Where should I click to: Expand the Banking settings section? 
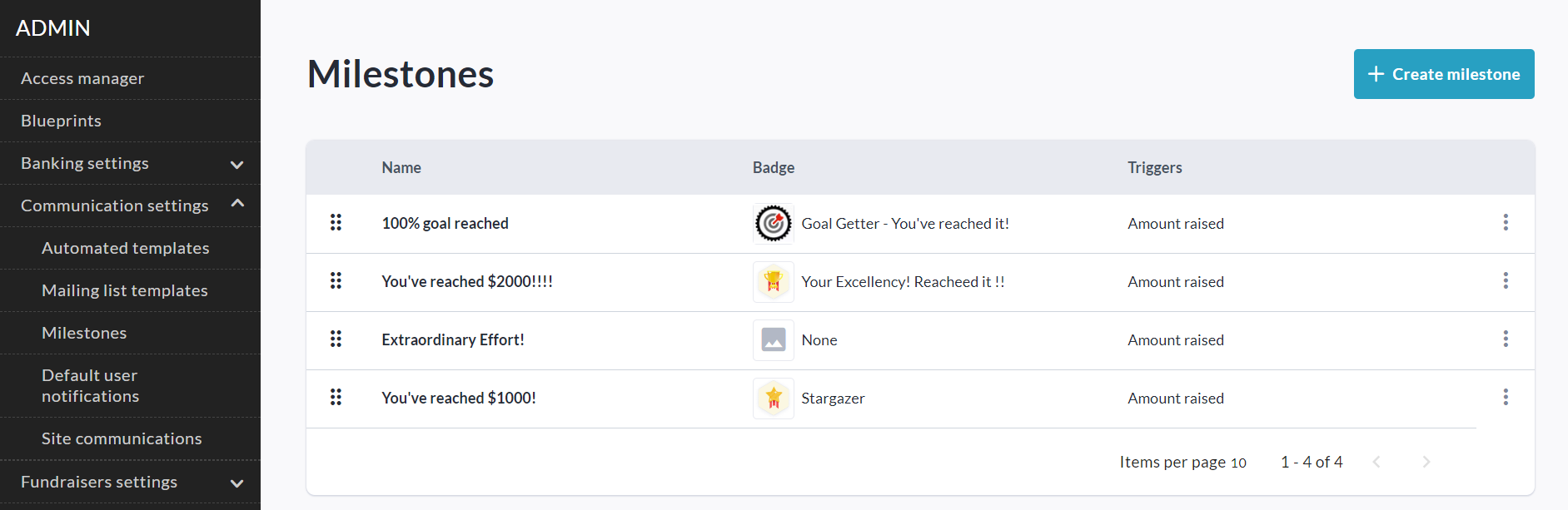(x=236, y=164)
